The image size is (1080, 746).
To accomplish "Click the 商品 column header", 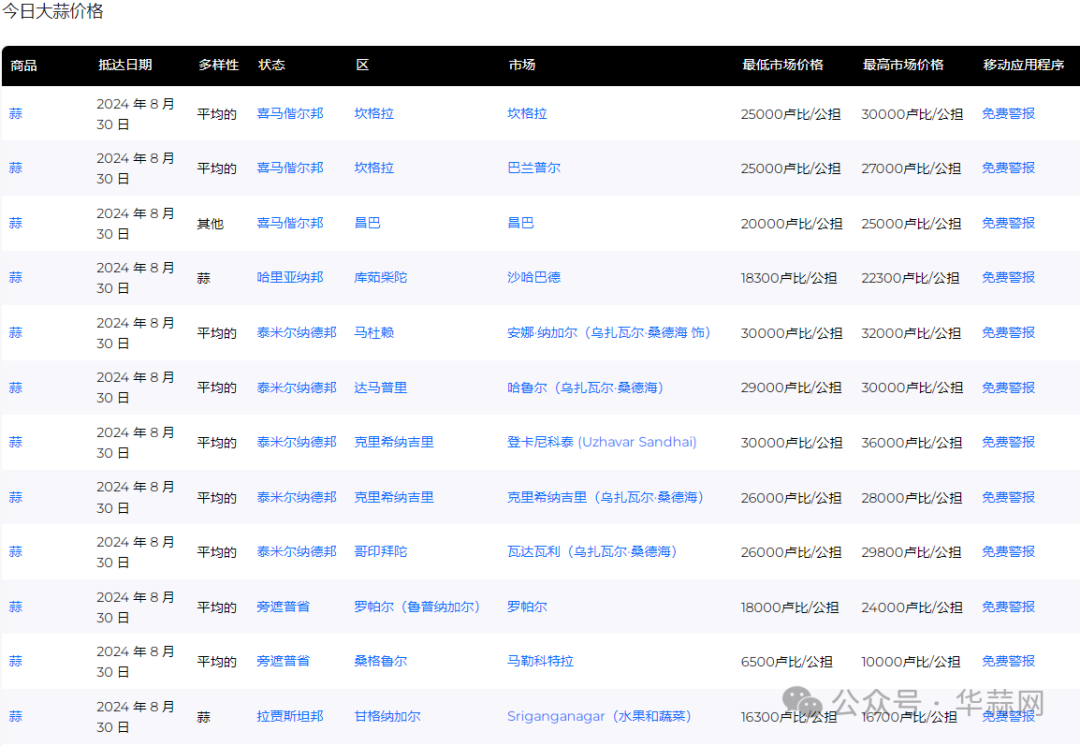I will click(23, 65).
